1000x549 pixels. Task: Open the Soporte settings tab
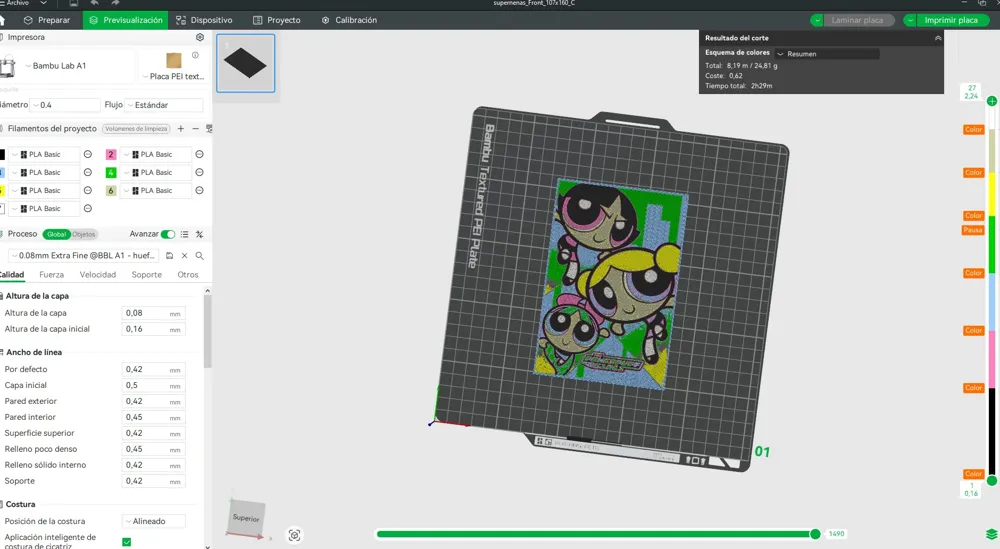(x=147, y=275)
